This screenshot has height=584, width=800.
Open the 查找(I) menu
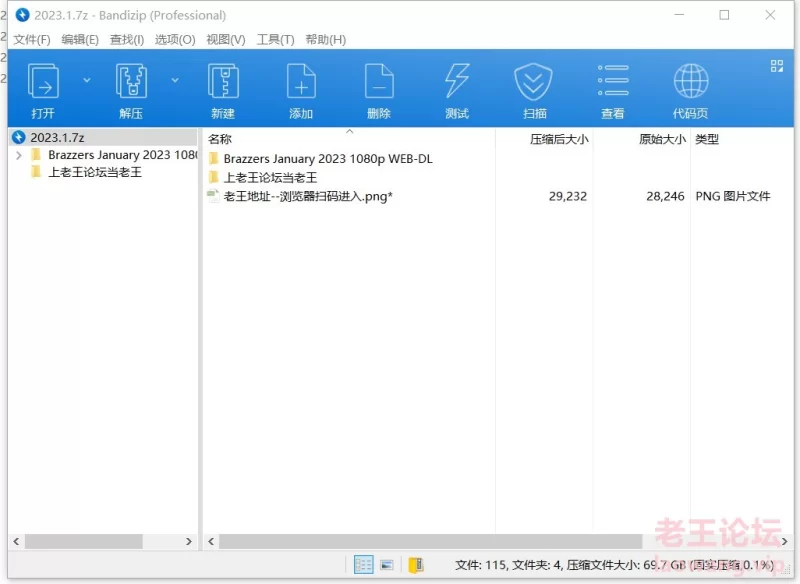127,39
